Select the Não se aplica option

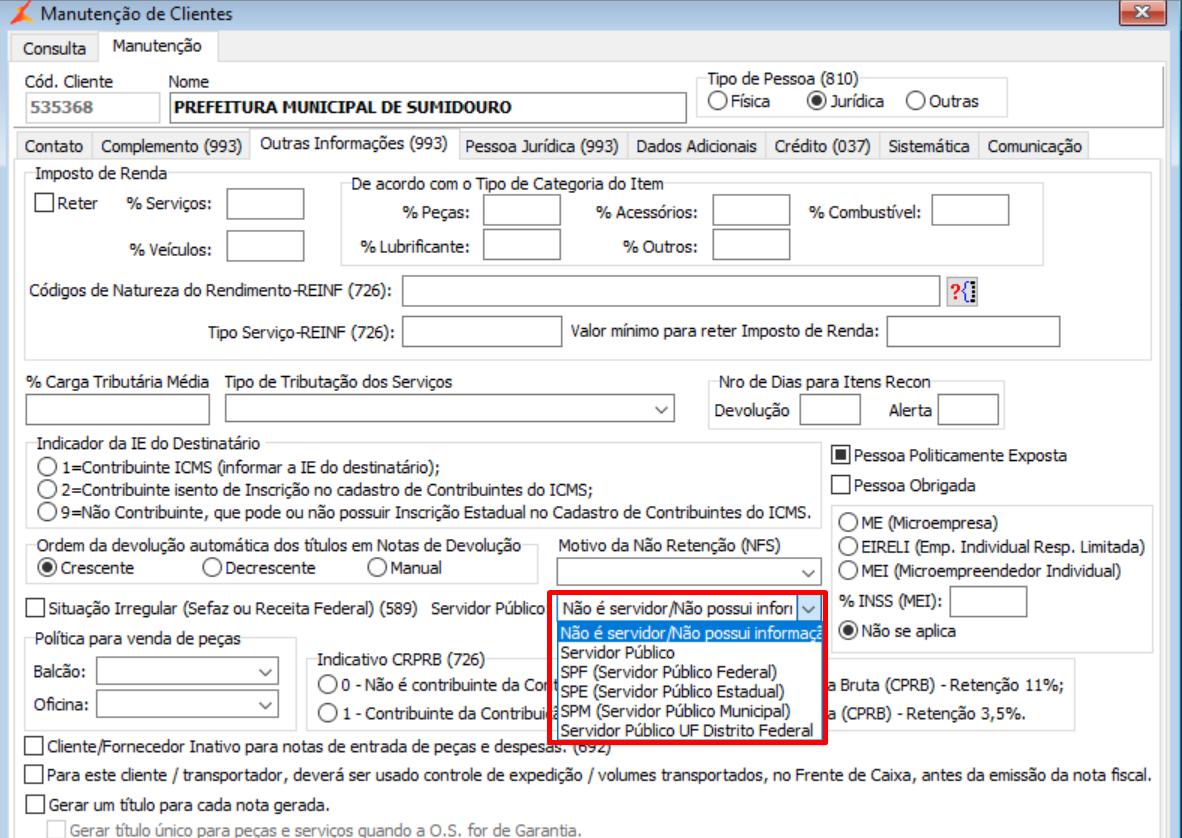coord(849,631)
